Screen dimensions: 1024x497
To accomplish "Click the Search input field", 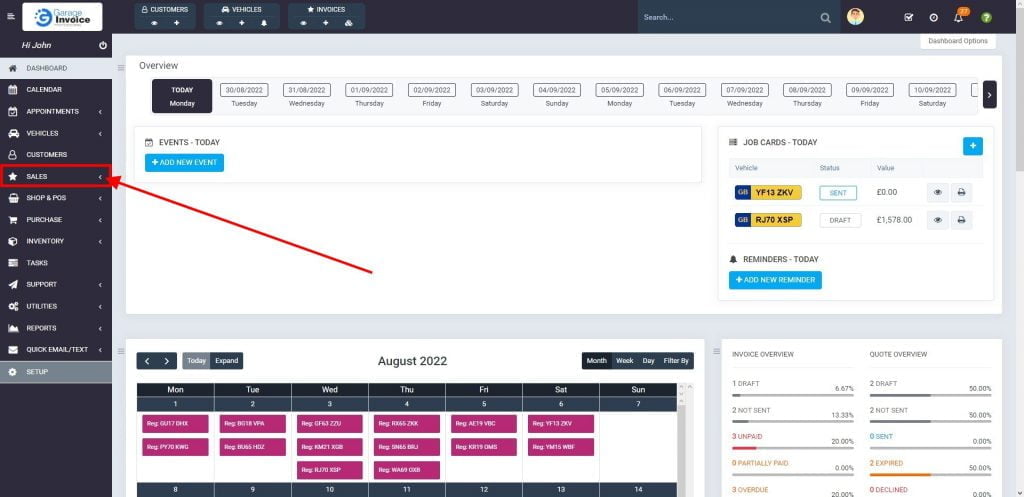I will click(725, 17).
